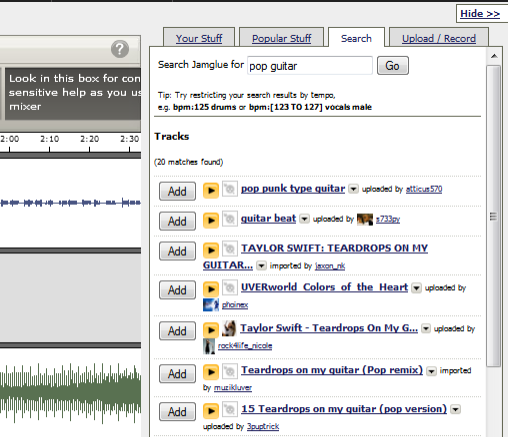Play UVERworld Colors of the Heart preview

click(211, 289)
